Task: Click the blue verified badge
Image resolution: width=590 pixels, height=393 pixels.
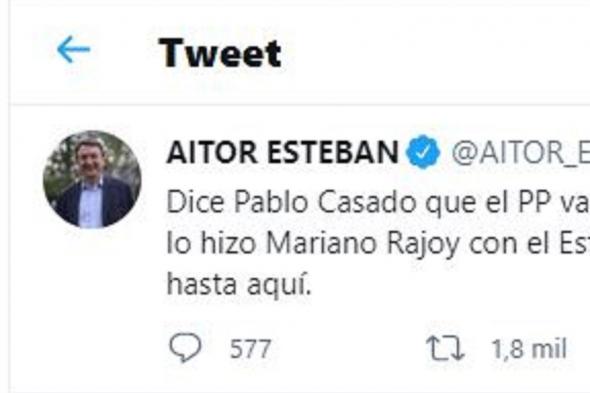Action: [423, 152]
